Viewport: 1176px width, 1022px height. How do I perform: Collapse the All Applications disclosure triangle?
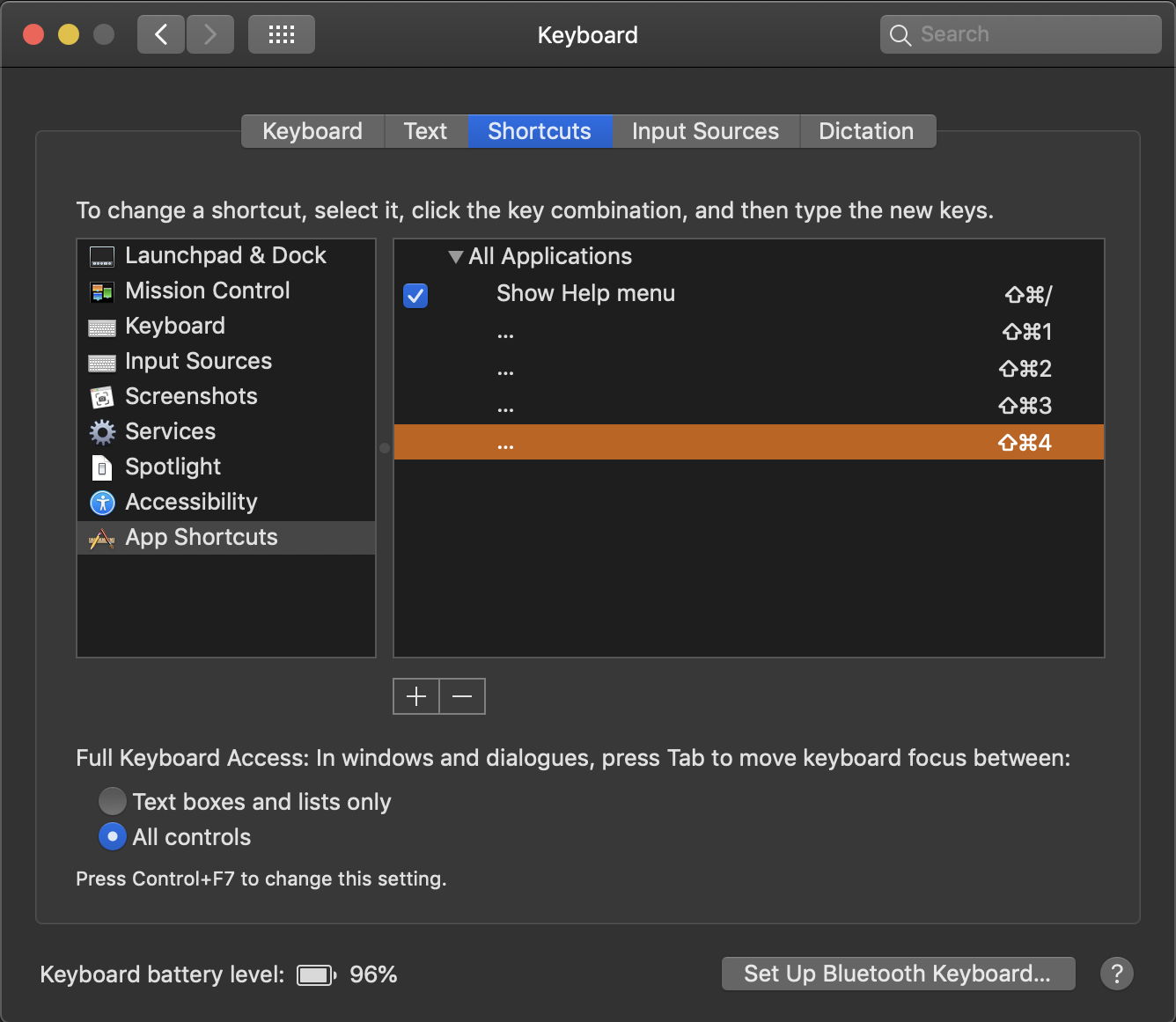(455, 257)
